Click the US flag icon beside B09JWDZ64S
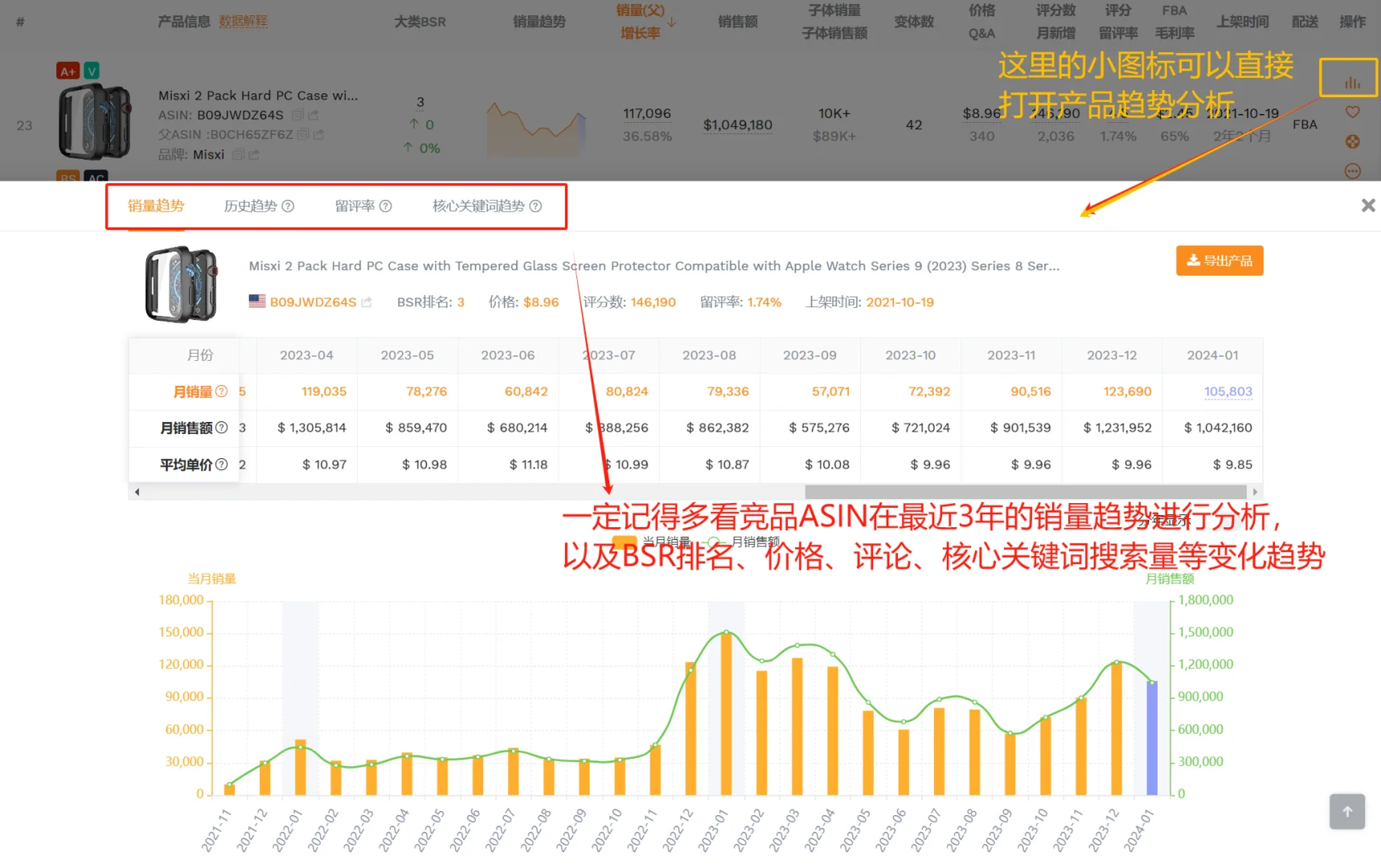This screenshot has height=868, width=1381. point(256,301)
